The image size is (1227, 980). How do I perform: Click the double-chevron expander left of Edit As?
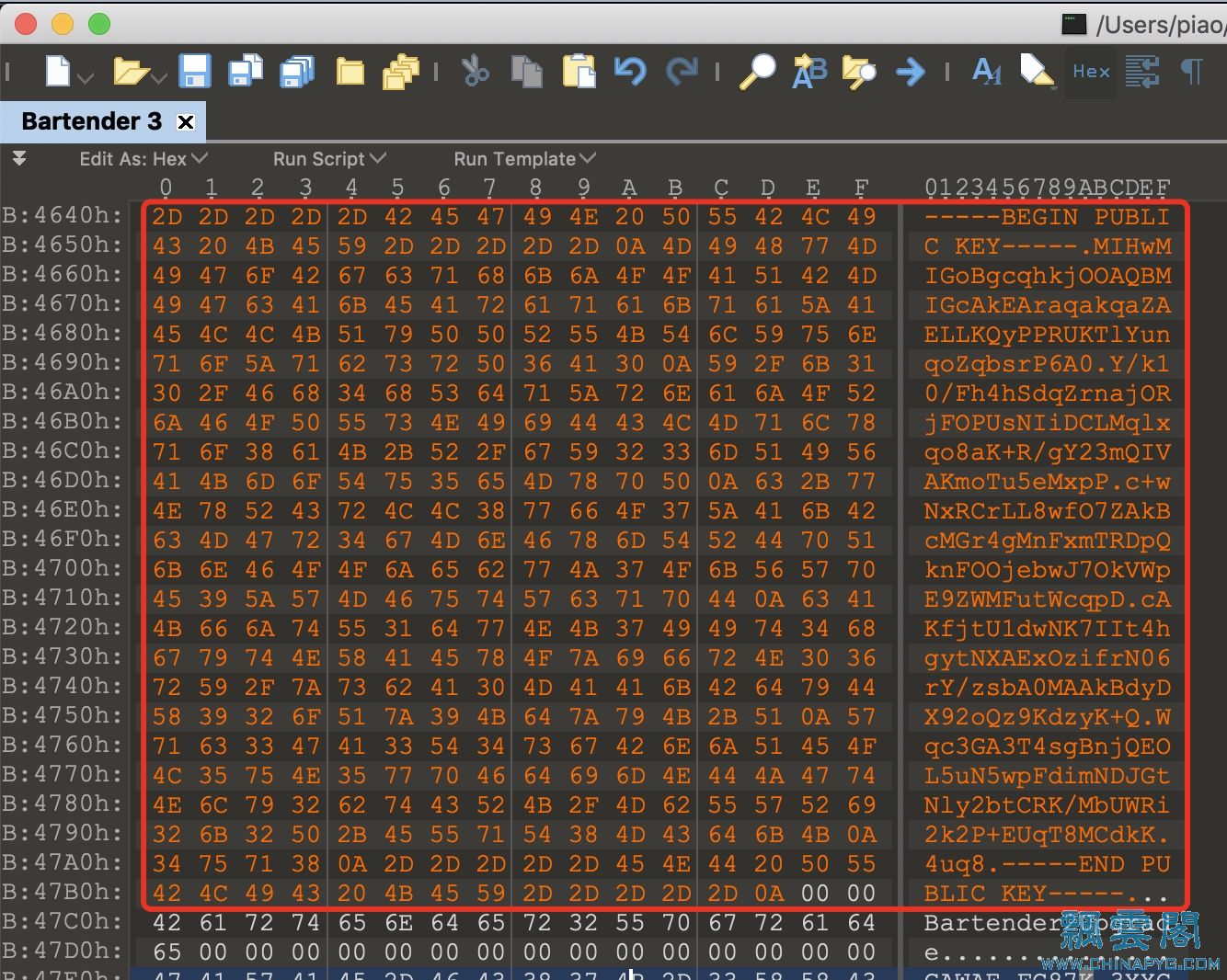coord(19,159)
